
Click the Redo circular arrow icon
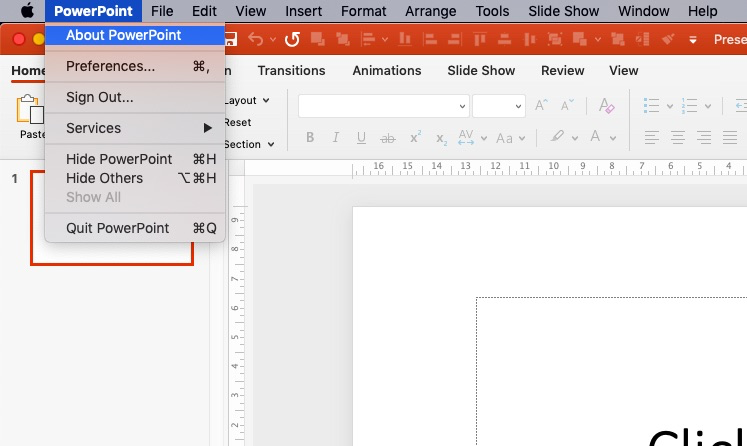coord(292,39)
